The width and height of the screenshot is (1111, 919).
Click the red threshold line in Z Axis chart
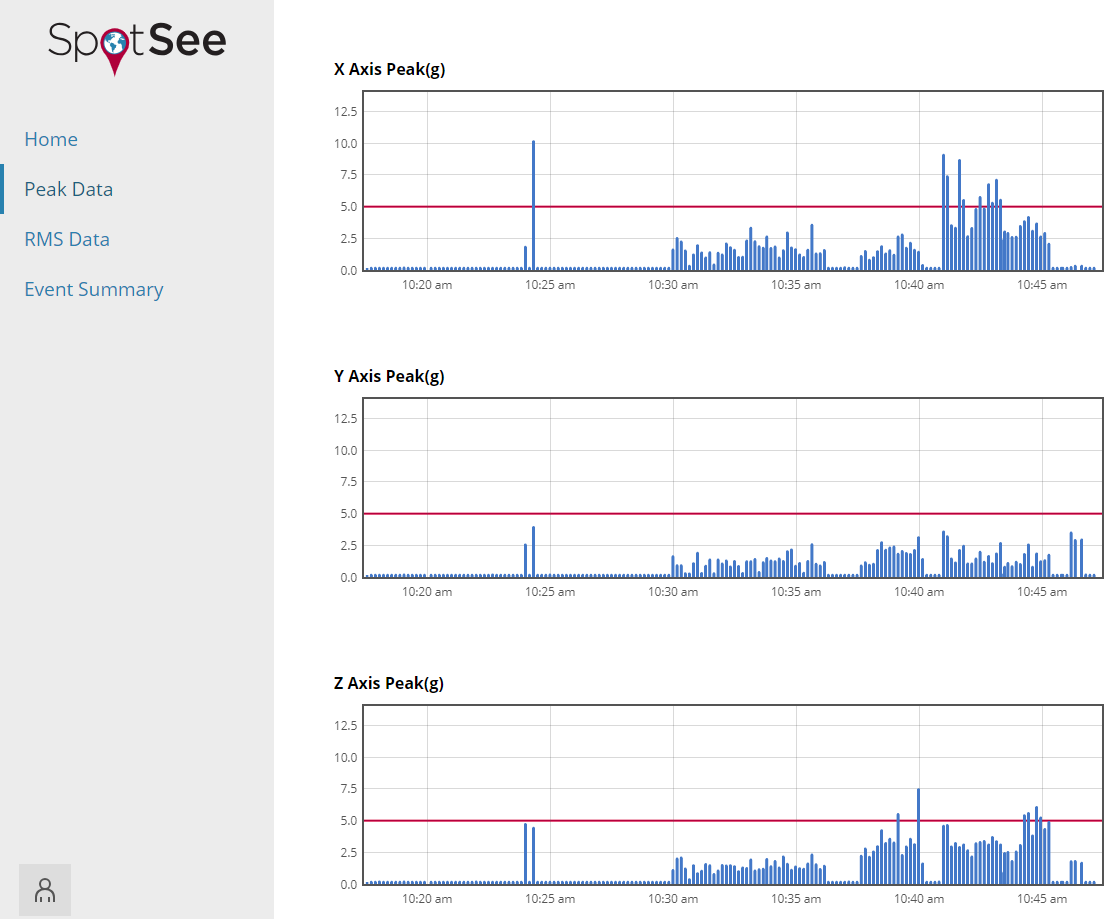733,821
